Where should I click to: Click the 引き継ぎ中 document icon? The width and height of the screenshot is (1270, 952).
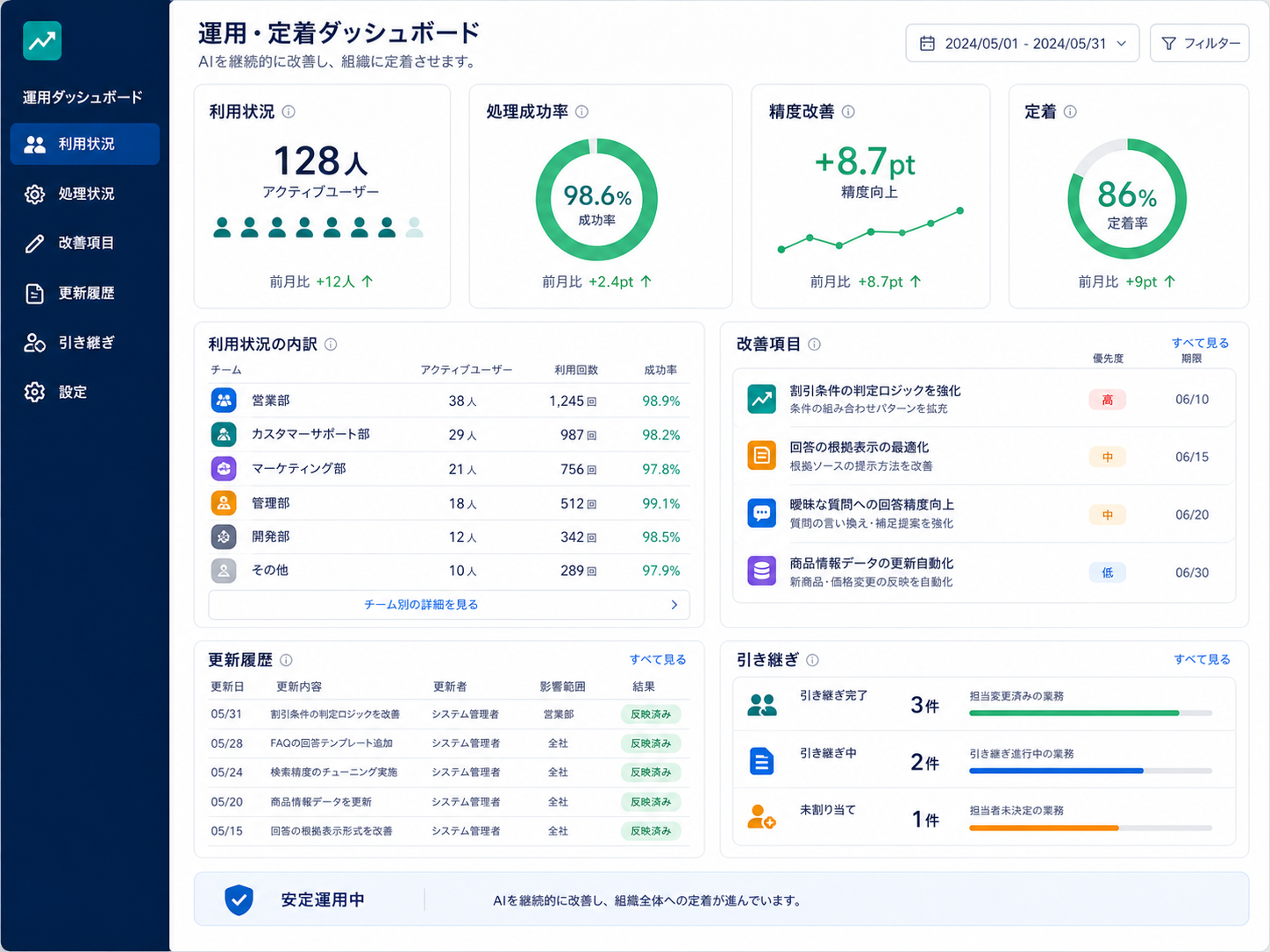pyautogui.click(x=761, y=761)
